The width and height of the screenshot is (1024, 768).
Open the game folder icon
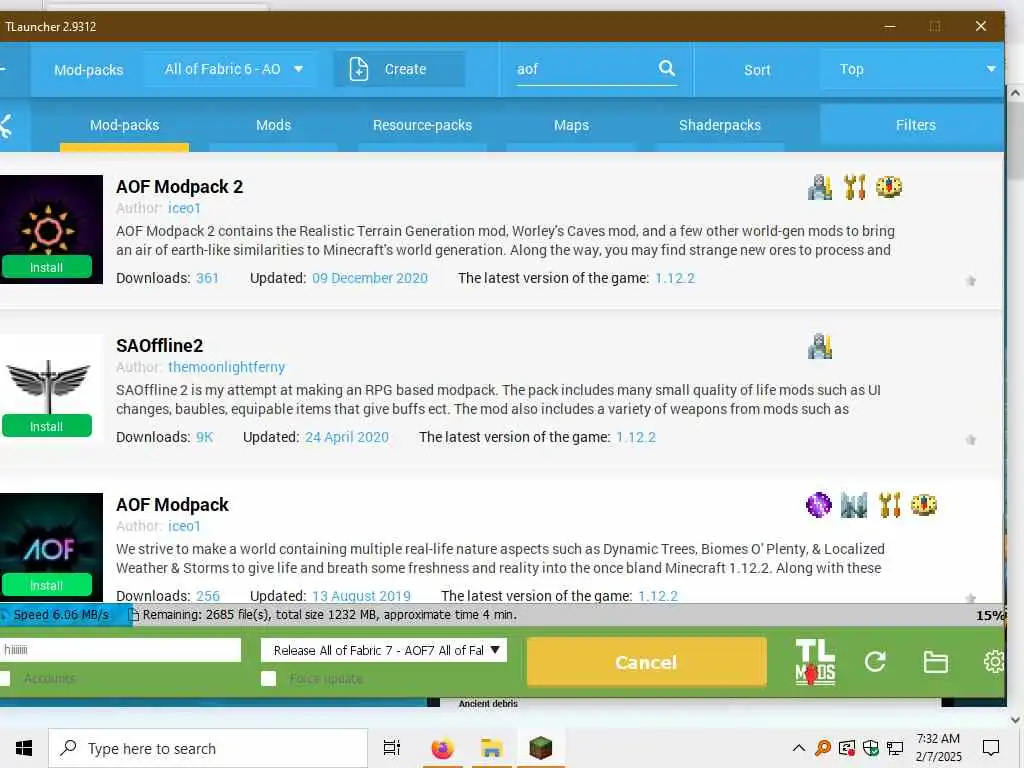(935, 662)
